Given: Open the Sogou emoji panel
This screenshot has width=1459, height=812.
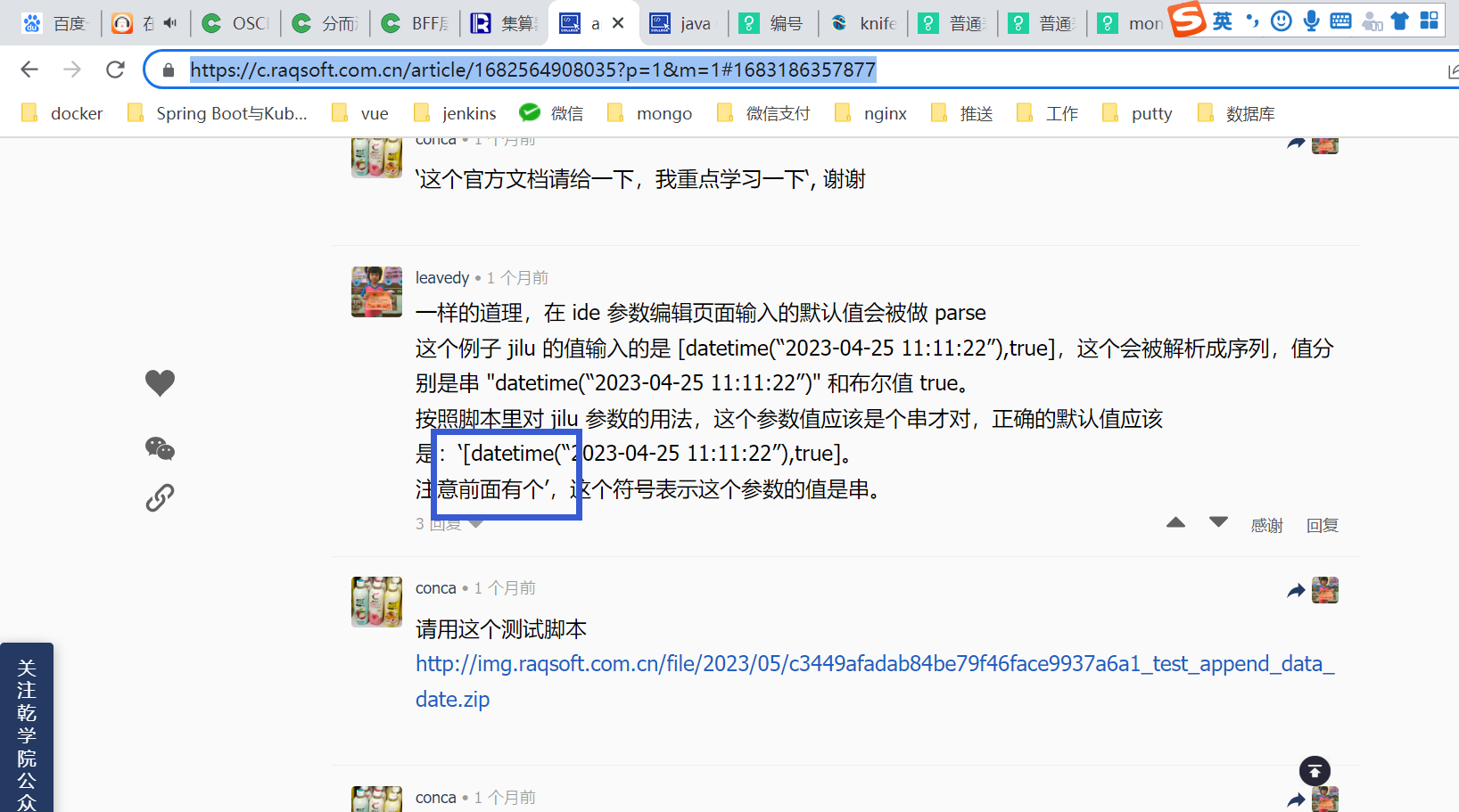Looking at the screenshot, I should [1281, 21].
